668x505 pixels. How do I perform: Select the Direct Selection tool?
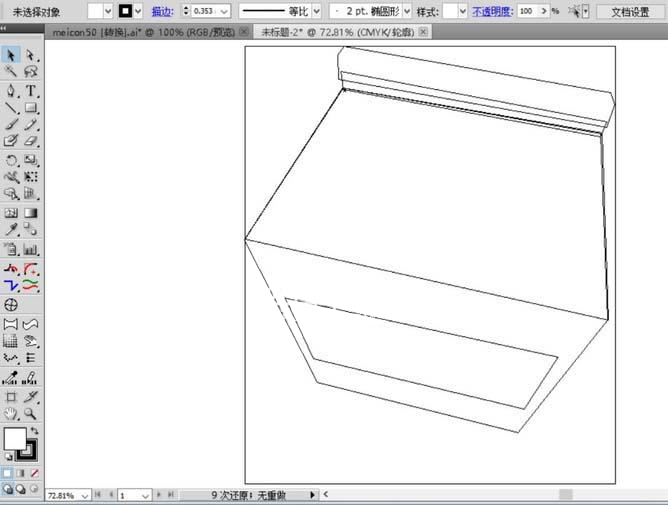[31, 55]
